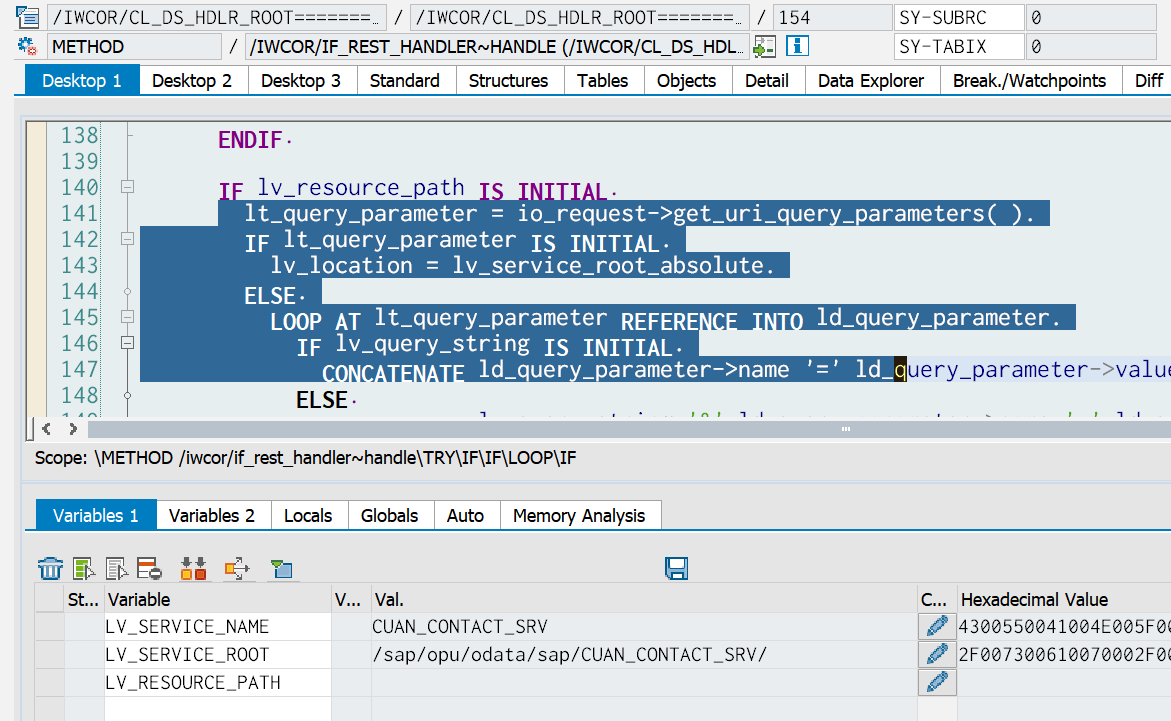
Task: Click the line number field showing 154
Action: (831, 17)
